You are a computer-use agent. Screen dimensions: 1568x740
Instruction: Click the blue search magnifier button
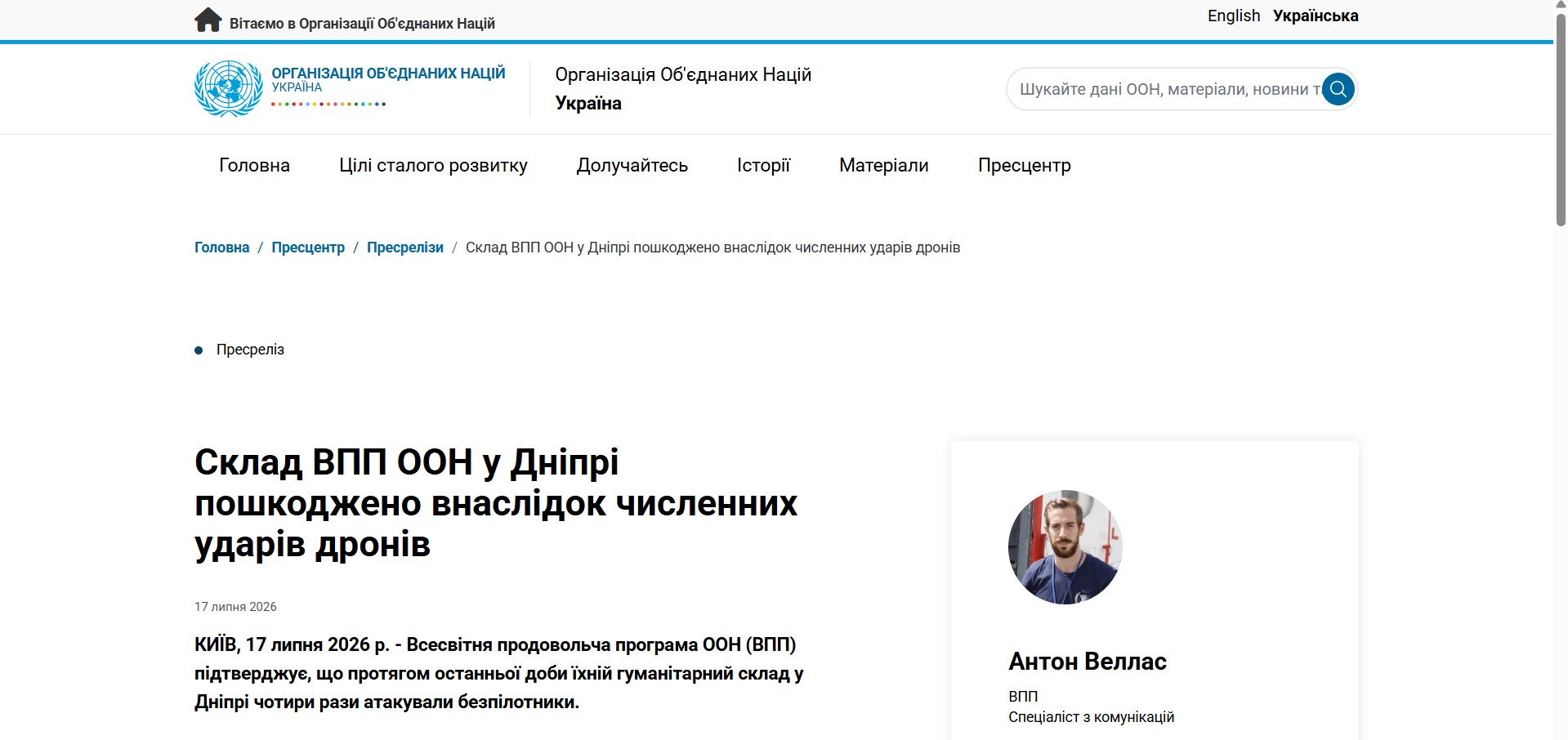coord(1338,89)
